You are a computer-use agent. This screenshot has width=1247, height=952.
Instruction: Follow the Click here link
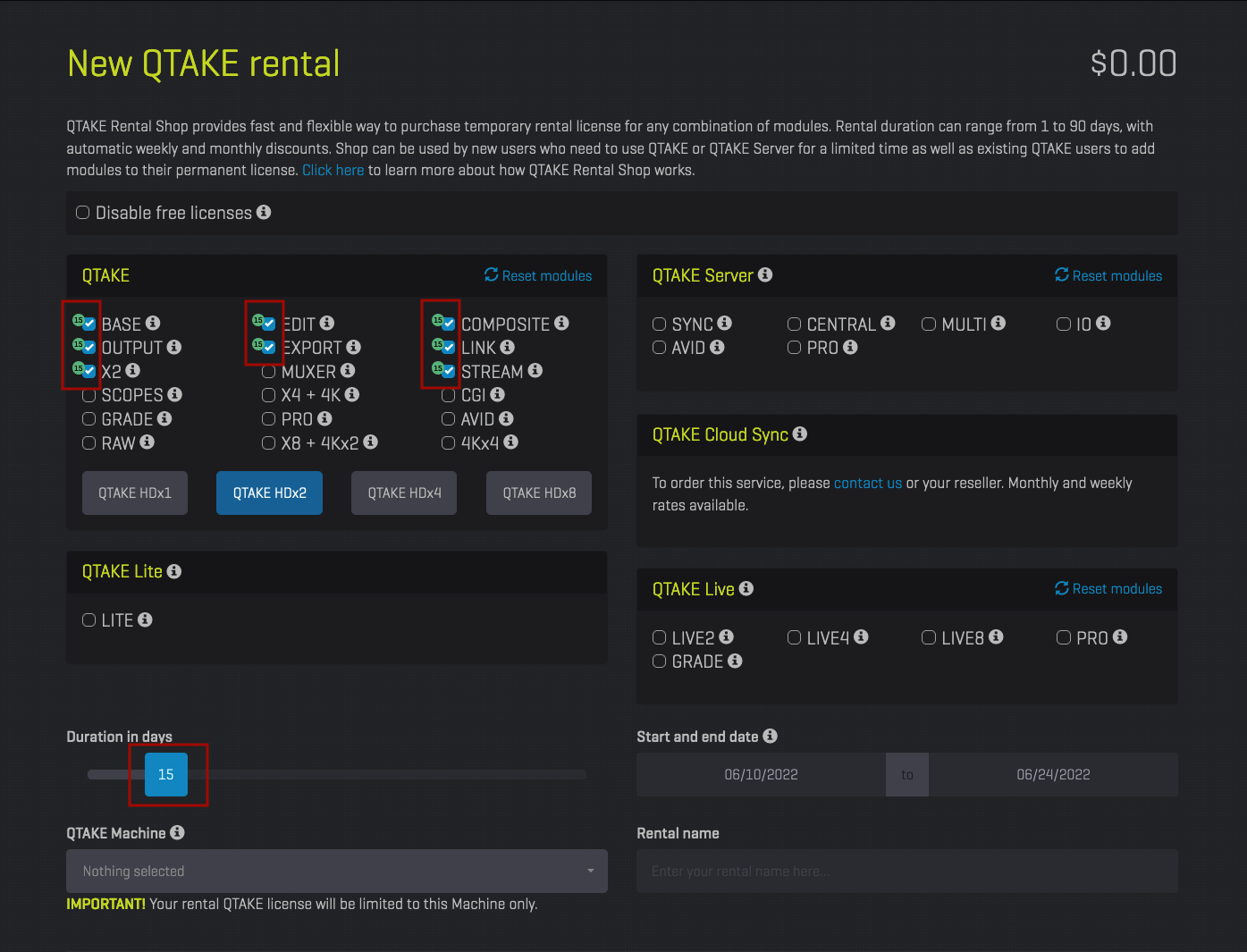pyautogui.click(x=333, y=170)
